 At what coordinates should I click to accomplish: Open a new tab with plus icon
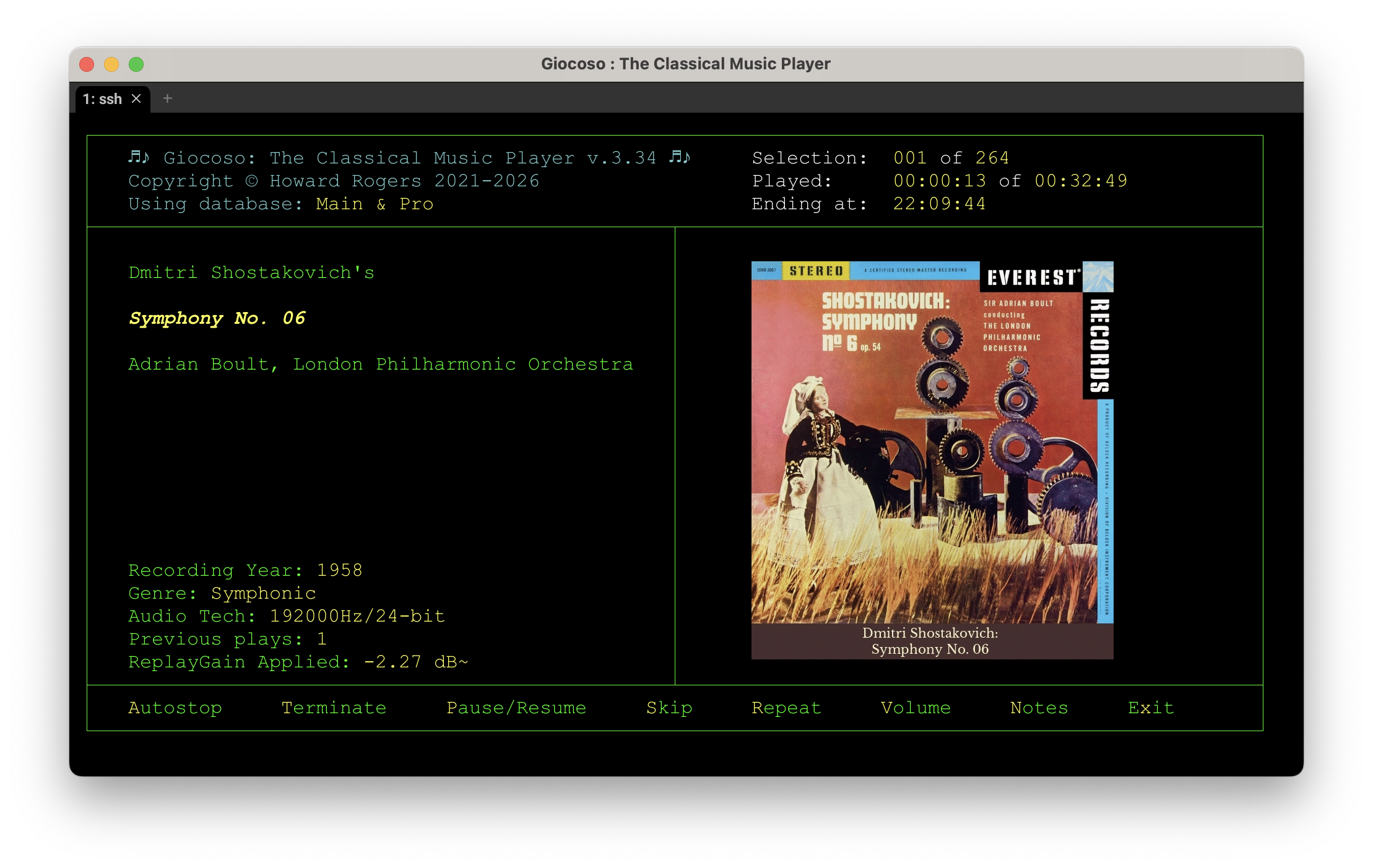click(167, 98)
